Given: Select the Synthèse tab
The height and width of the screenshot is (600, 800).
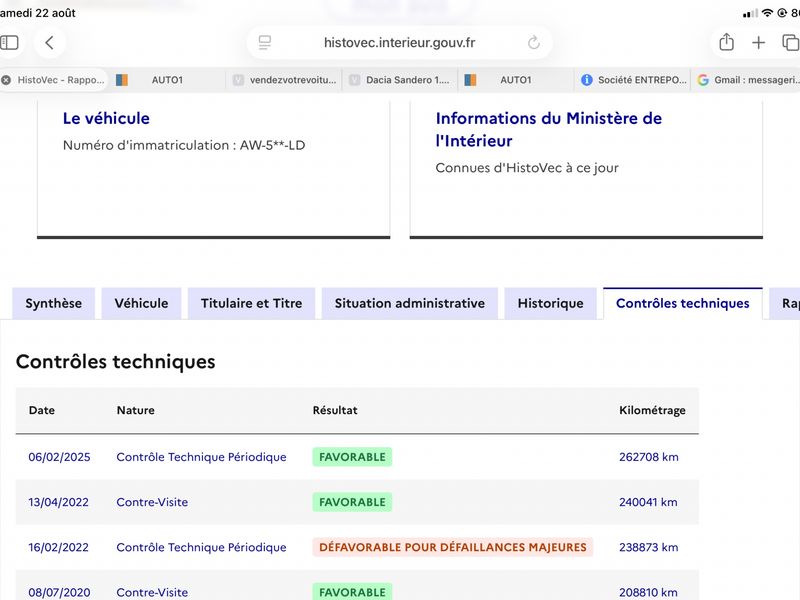Looking at the screenshot, I should point(54,304).
